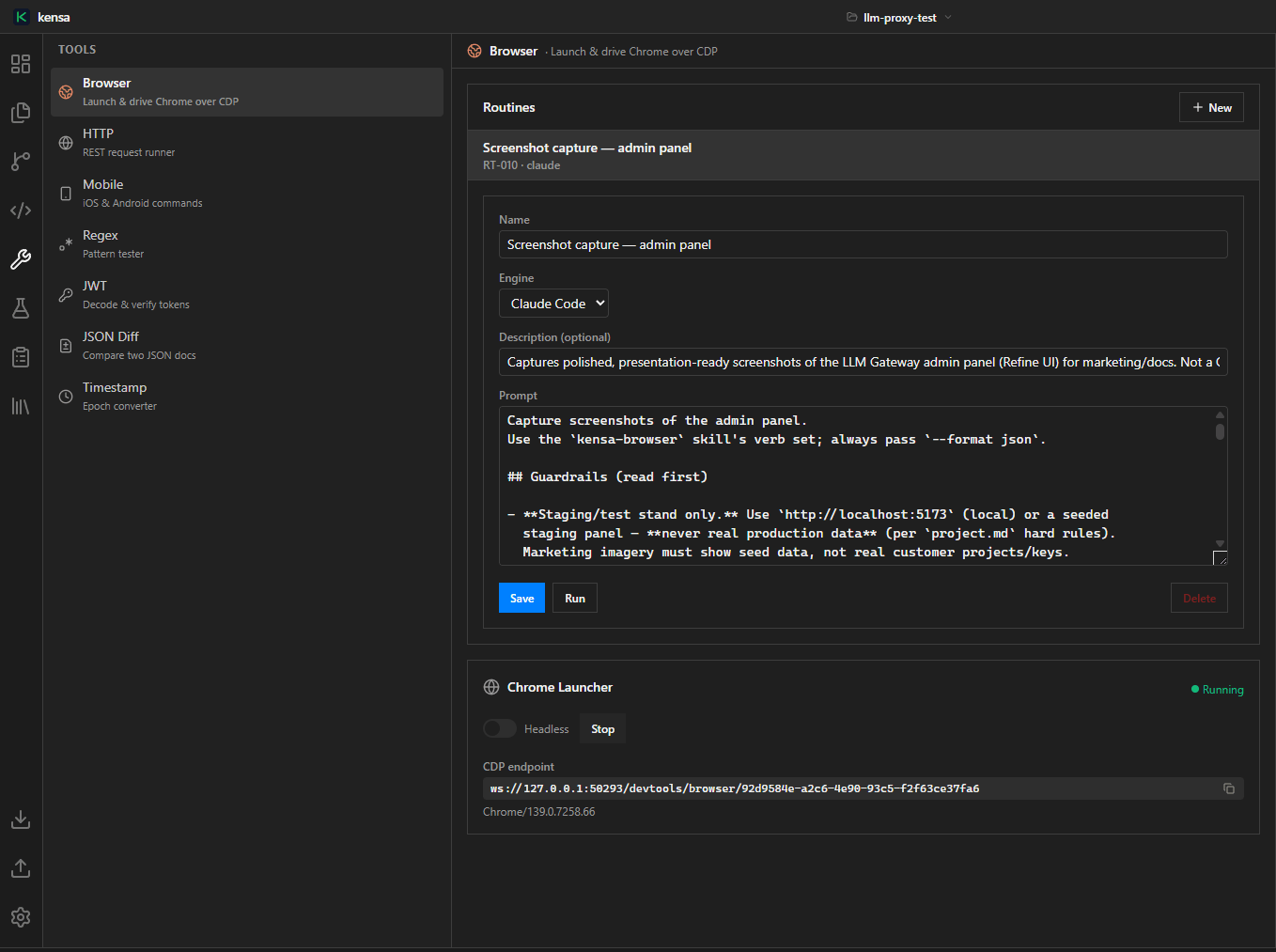Screen dimensions: 1276x952
Task: Click the kensa logo icon
Action: point(21,17)
